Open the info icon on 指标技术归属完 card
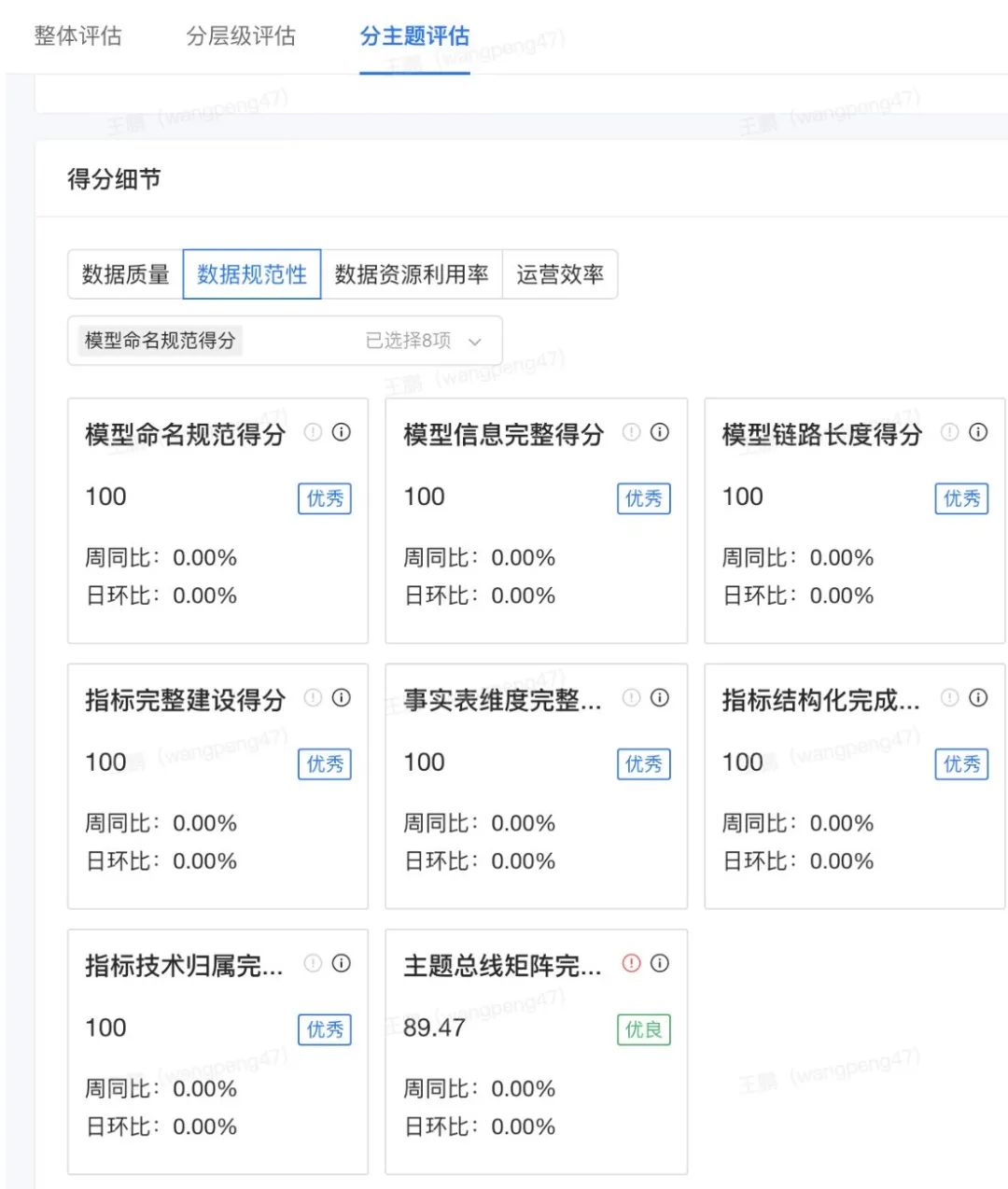 coord(342,963)
